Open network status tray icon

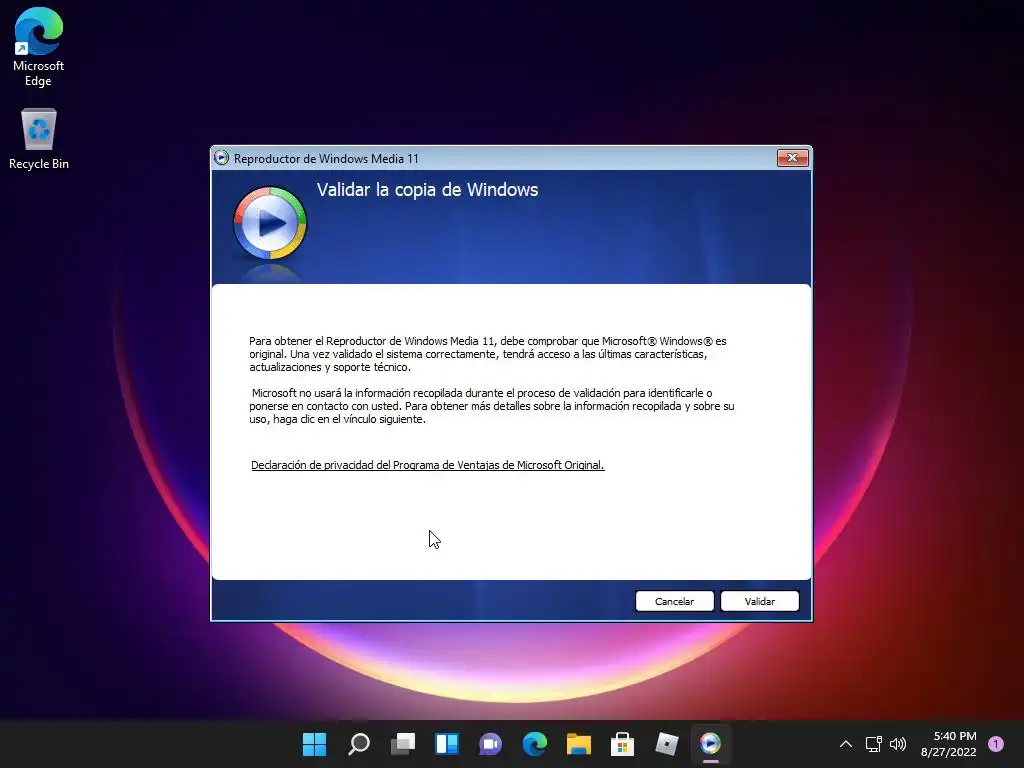point(873,744)
